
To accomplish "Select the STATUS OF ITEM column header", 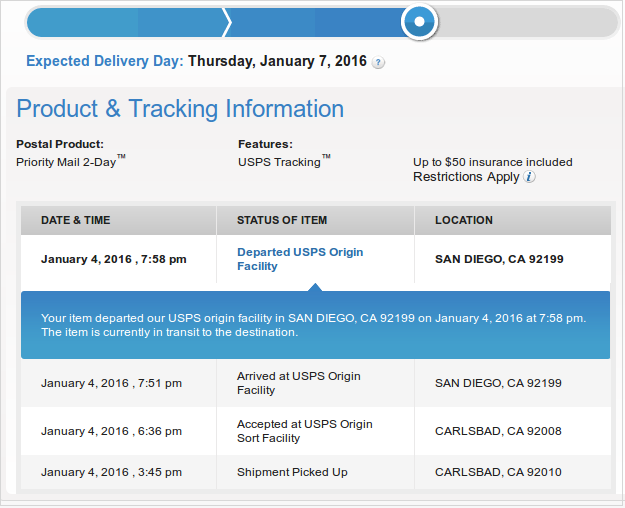I will pos(282,220).
